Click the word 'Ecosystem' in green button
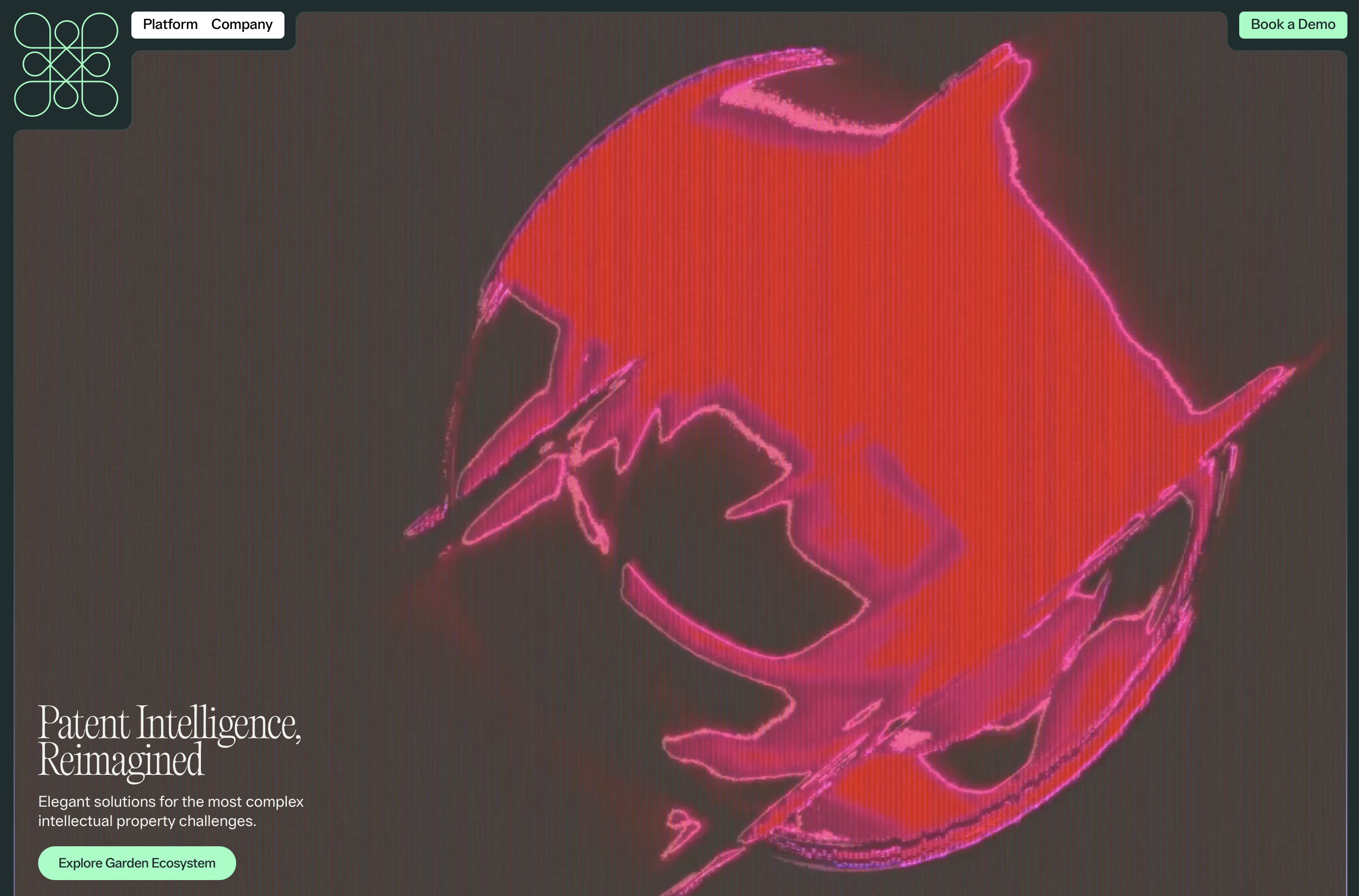This screenshot has width=1359, height=896. pos(183,863)
